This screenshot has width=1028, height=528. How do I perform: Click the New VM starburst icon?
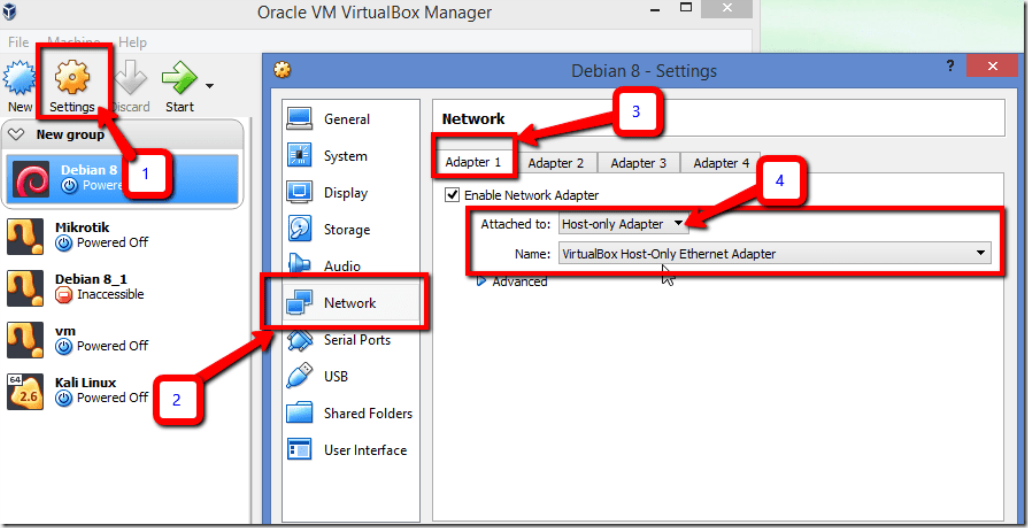click(x=20, y=79)
